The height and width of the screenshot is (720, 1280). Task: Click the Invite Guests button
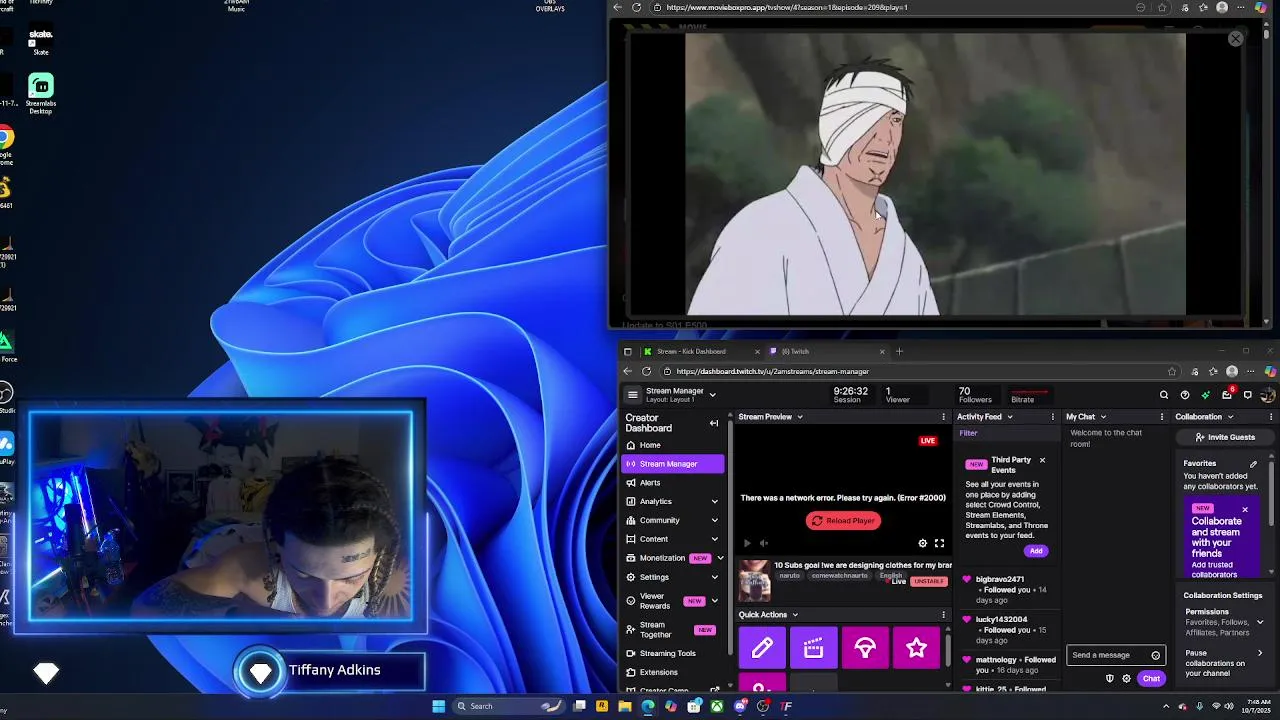point(1225,437)
